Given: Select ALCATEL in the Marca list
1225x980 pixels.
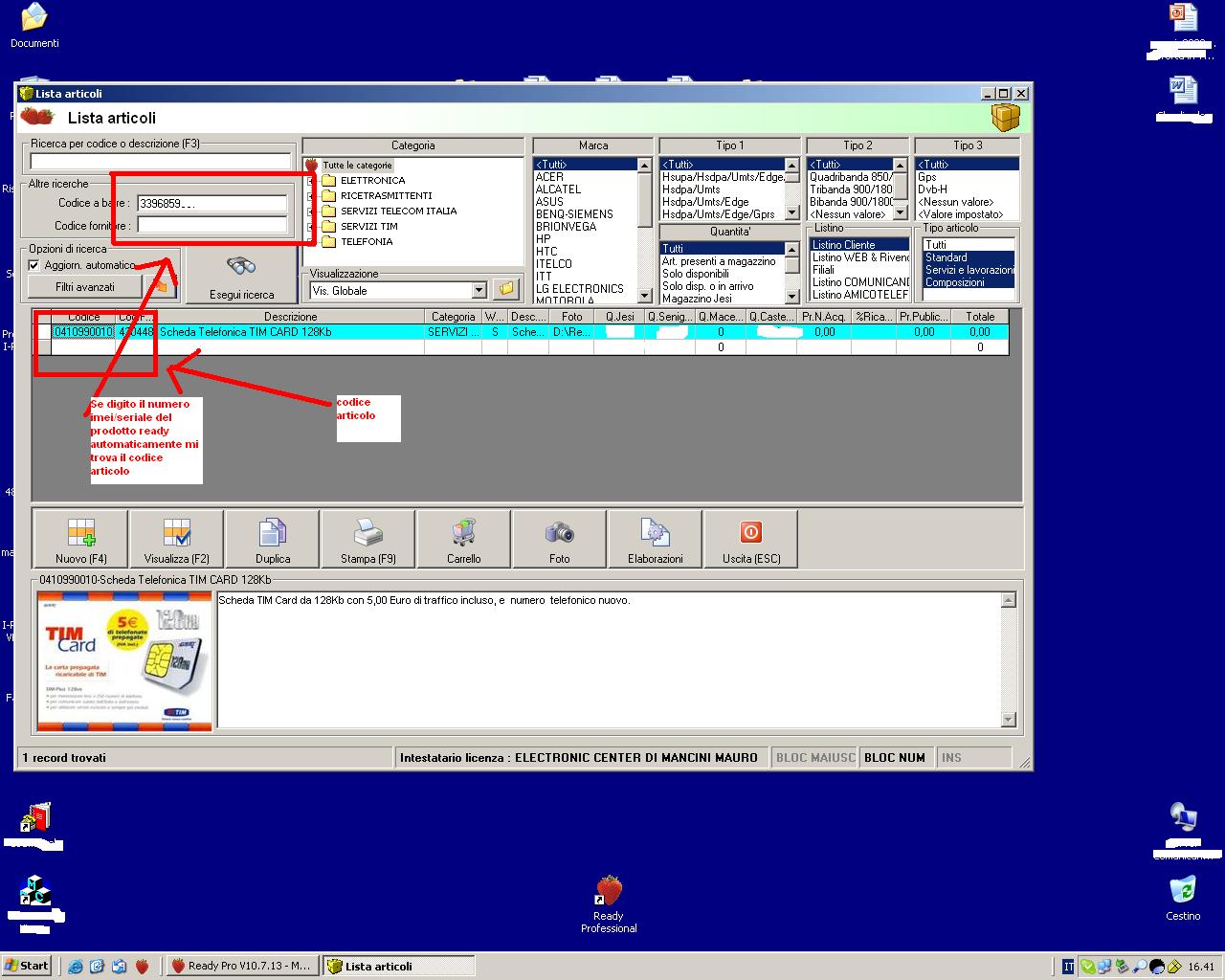Looking at the screenshot, I should [558, 189].
